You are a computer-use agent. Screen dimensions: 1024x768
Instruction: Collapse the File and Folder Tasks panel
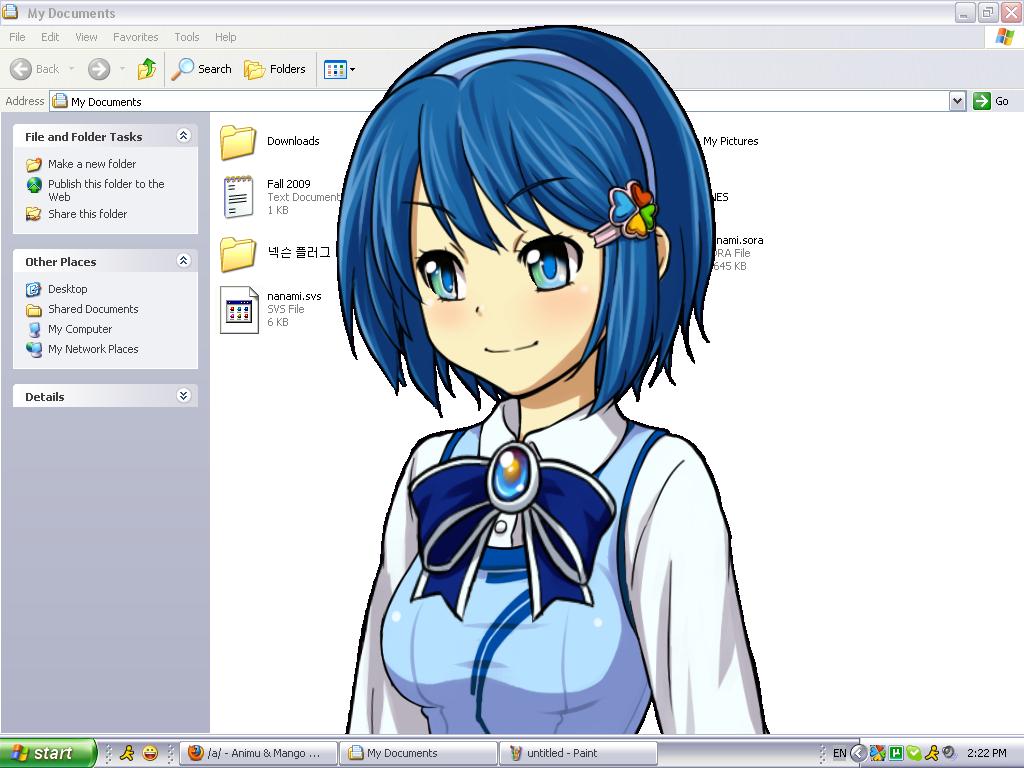[184, 135]
